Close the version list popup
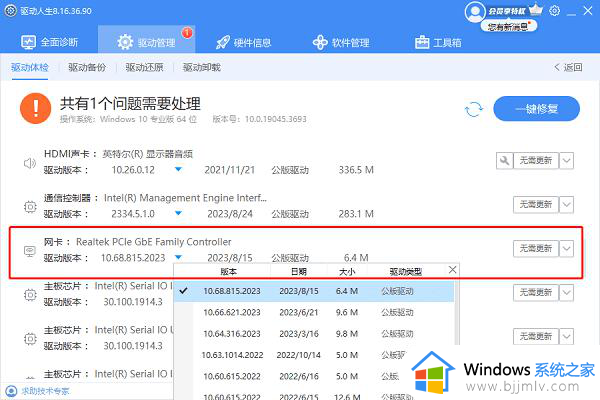 (x=452, y=270)
